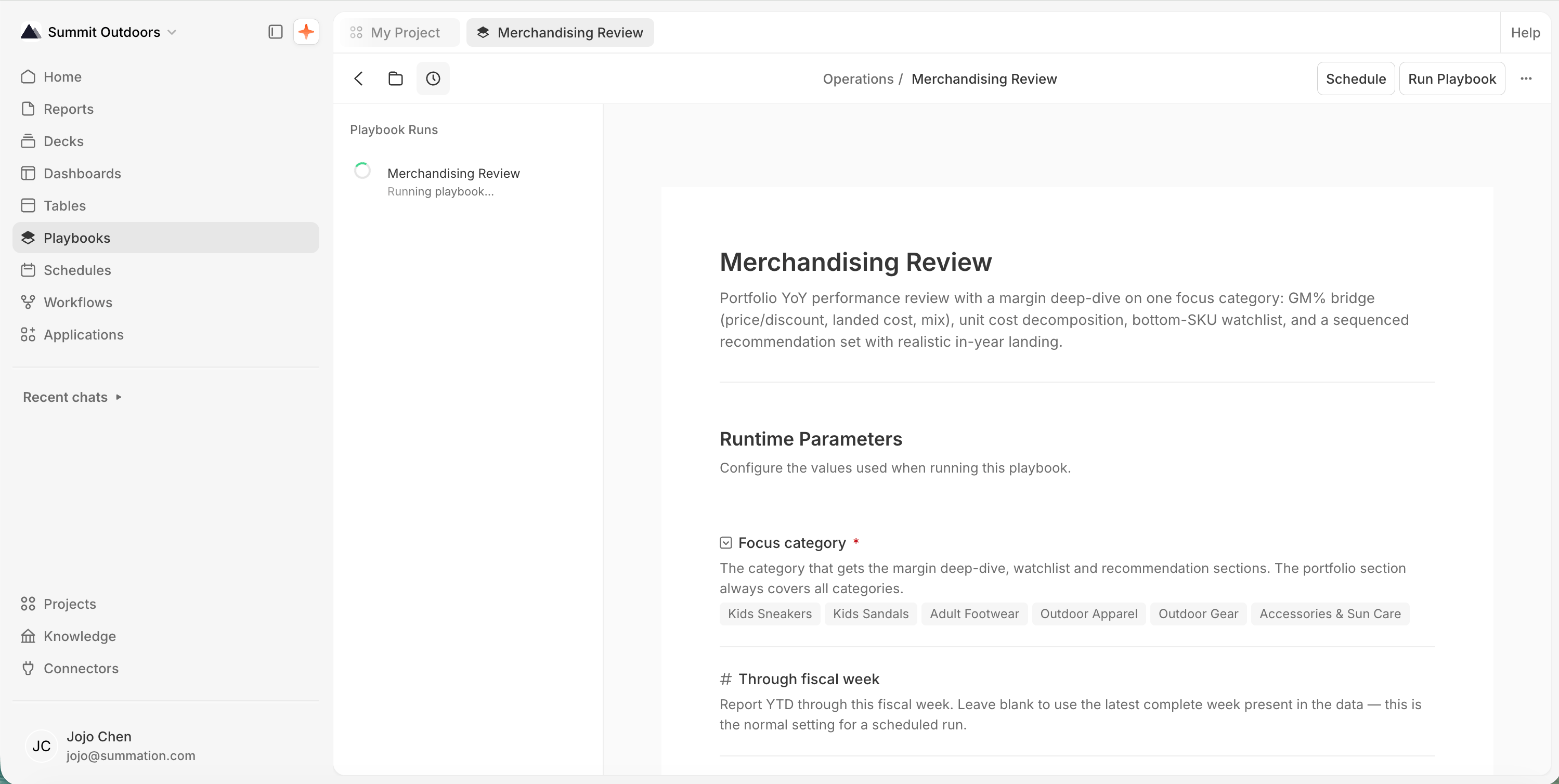Image resolution: width=1559 pixels, height=784 pixels.
Task: Click the Knowledge bank icon
Action: click(x=28, y=636)
